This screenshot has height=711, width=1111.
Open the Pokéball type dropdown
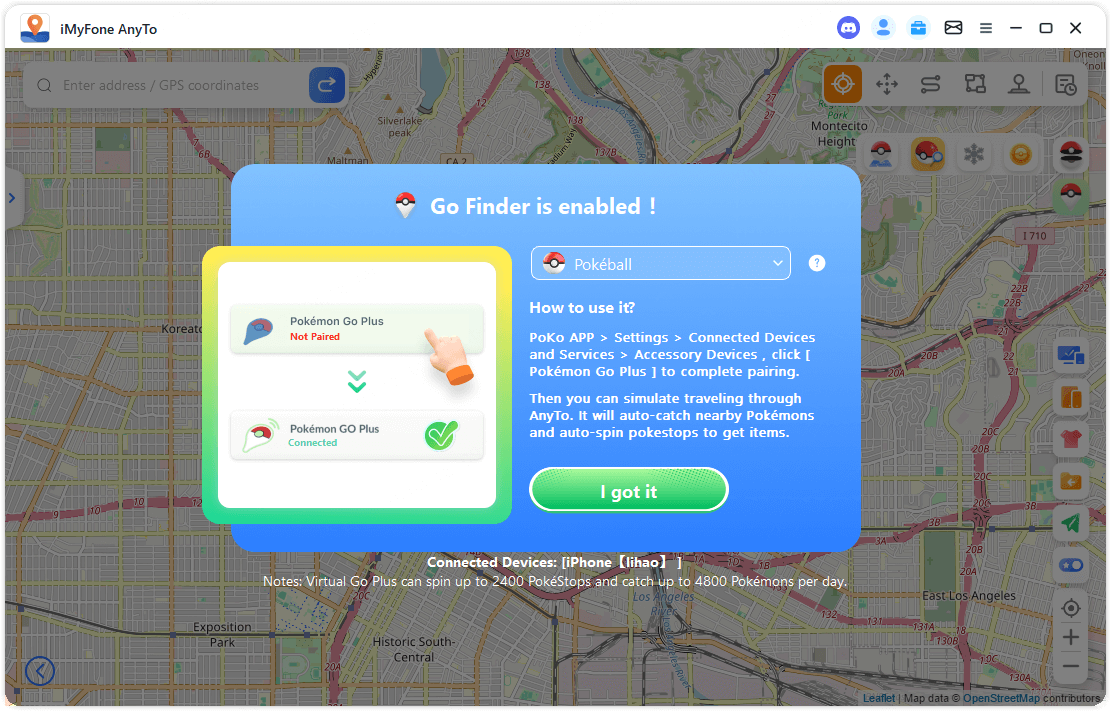click(661, 264)
